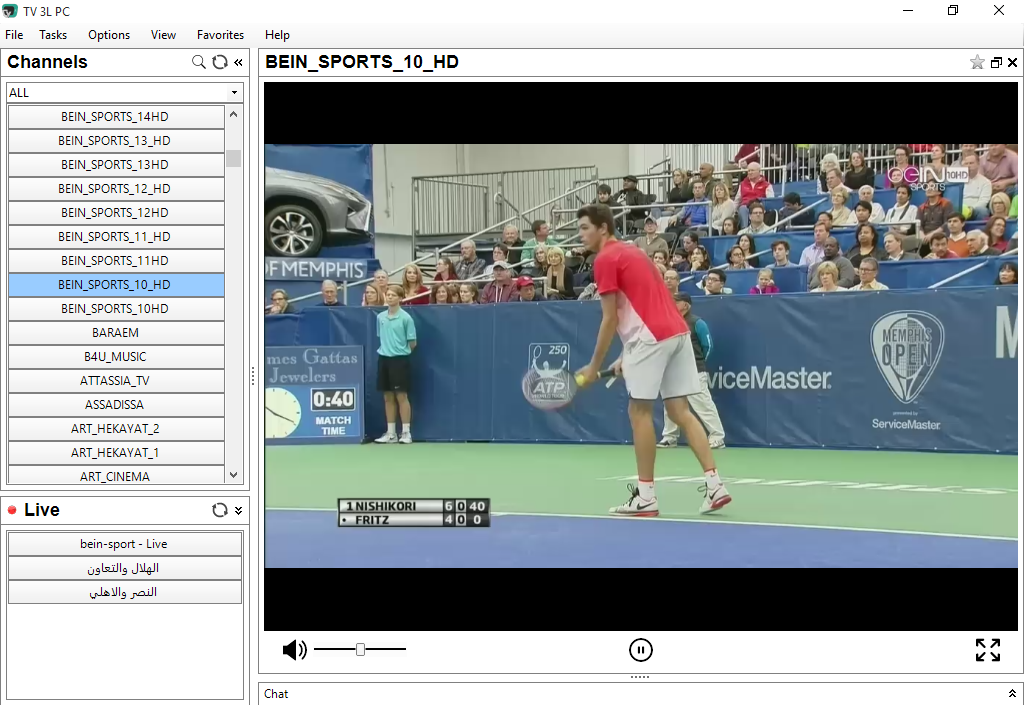Collapse the Channels panel with double chevron
Screen dimensions: 1024x705
coord(238,62)
